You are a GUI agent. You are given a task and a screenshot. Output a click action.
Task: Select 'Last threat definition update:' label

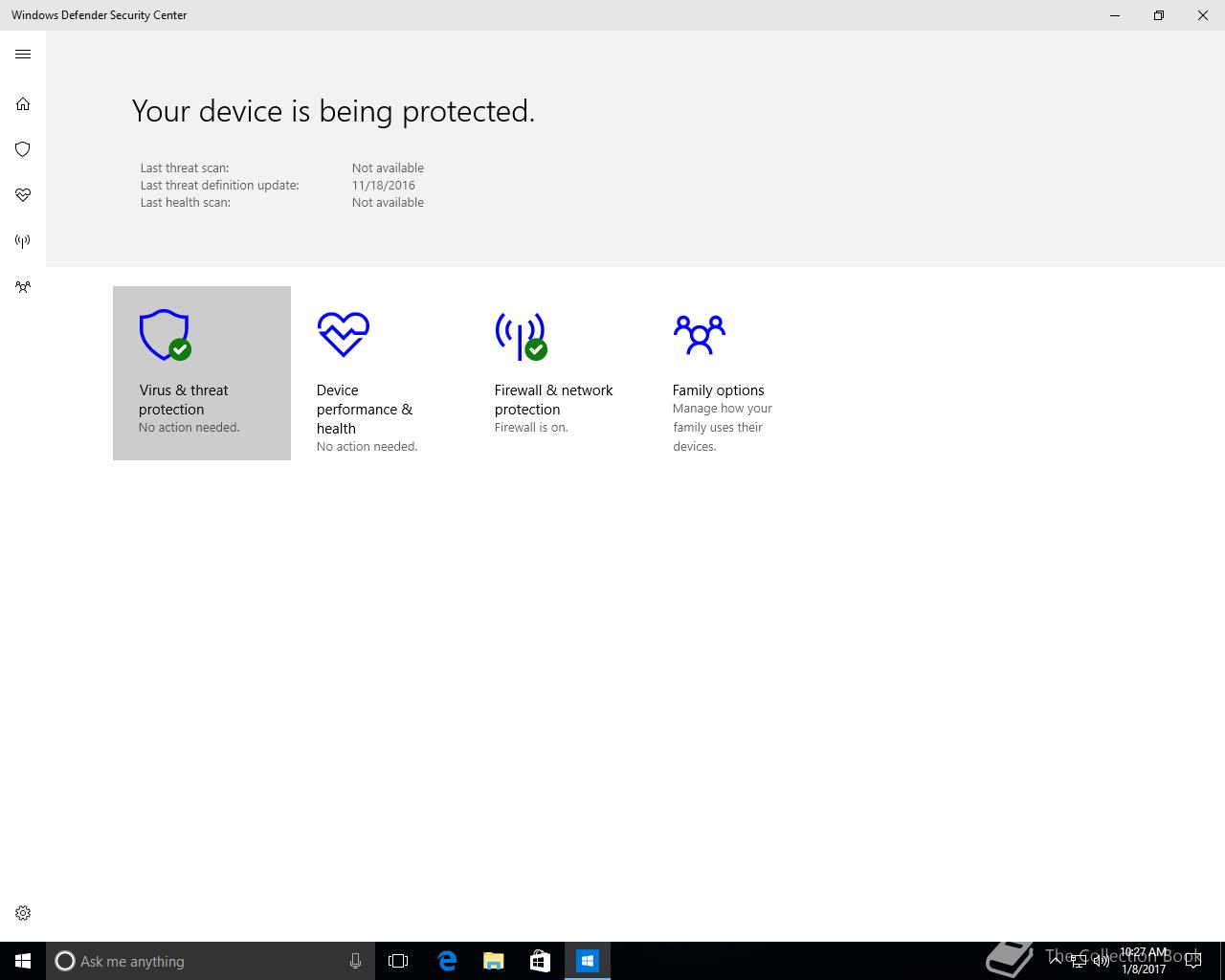(220, 186)
